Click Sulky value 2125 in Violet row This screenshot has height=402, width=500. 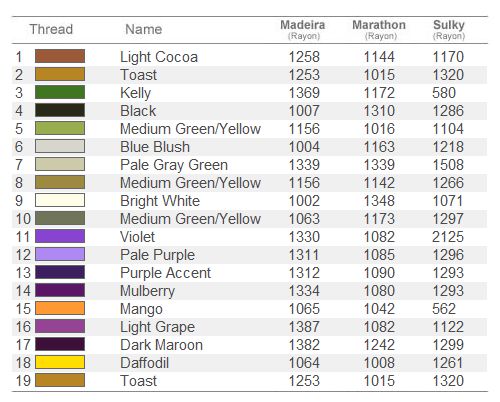pos(448,237)
